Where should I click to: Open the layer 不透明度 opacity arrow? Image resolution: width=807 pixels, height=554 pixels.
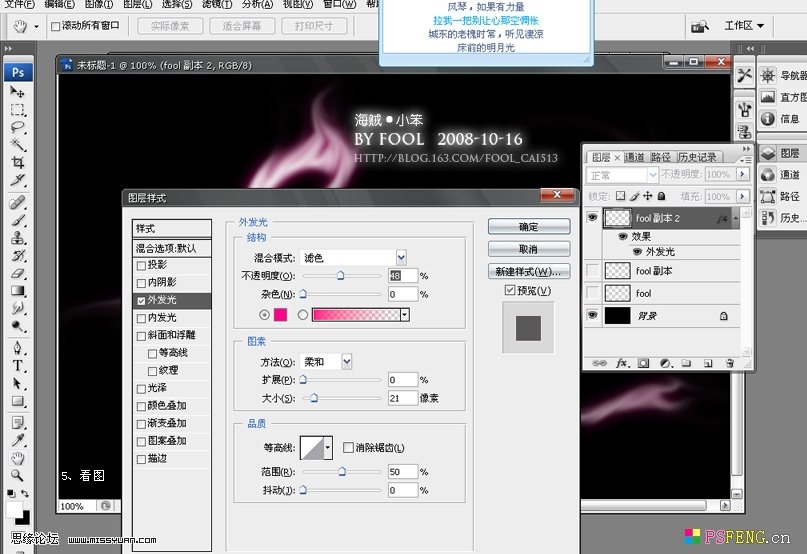tap(742, 175)
